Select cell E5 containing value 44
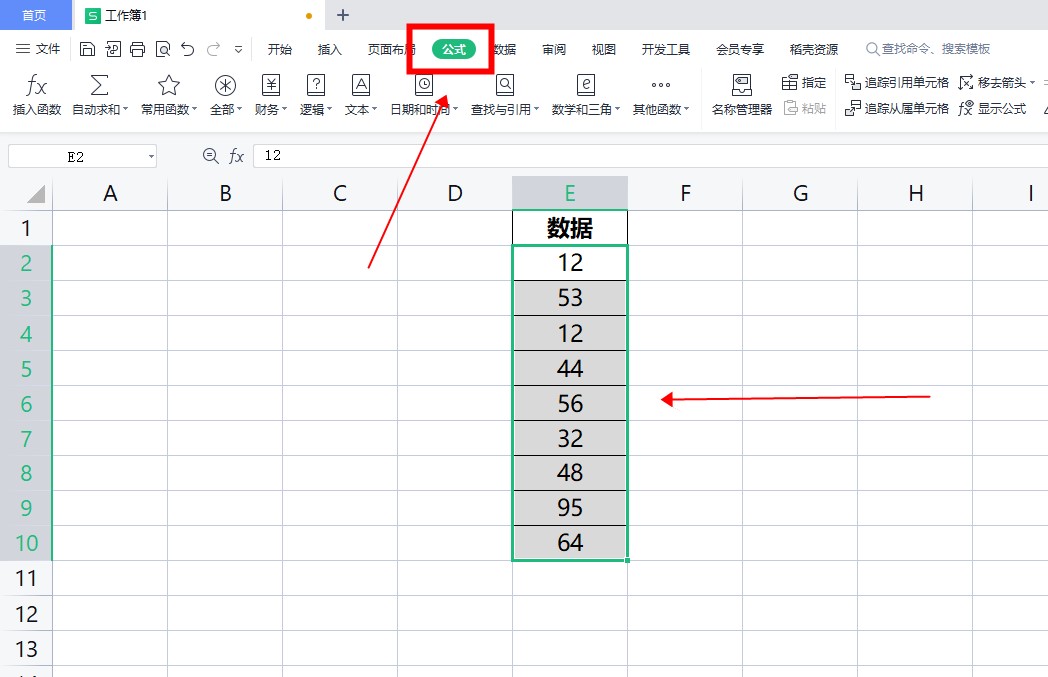Screen dimensions: 1048x677 569,367
